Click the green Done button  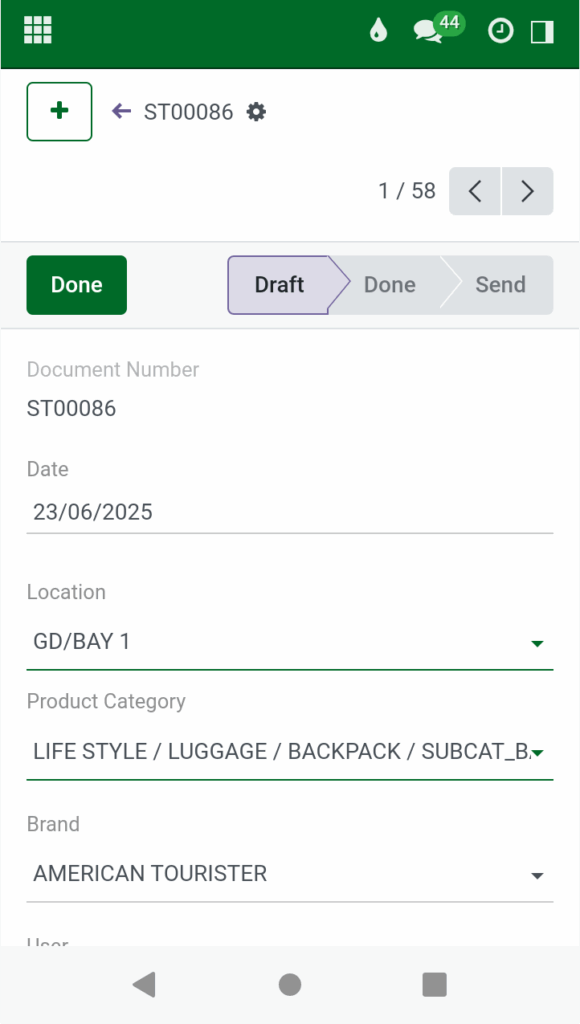coord(76,284)
